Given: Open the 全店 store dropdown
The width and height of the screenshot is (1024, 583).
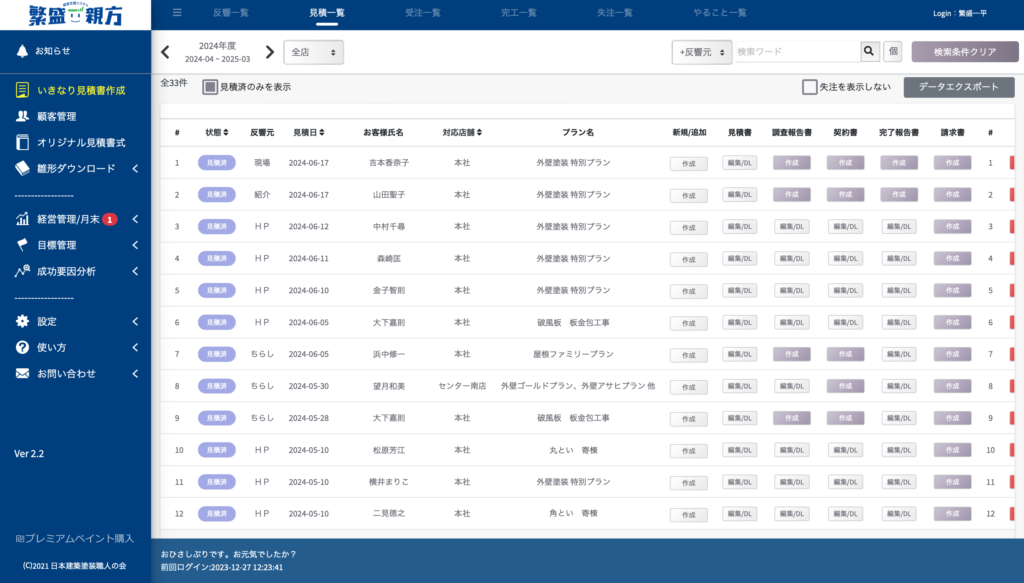Looking at the screenshot, I should click(313, 52).
